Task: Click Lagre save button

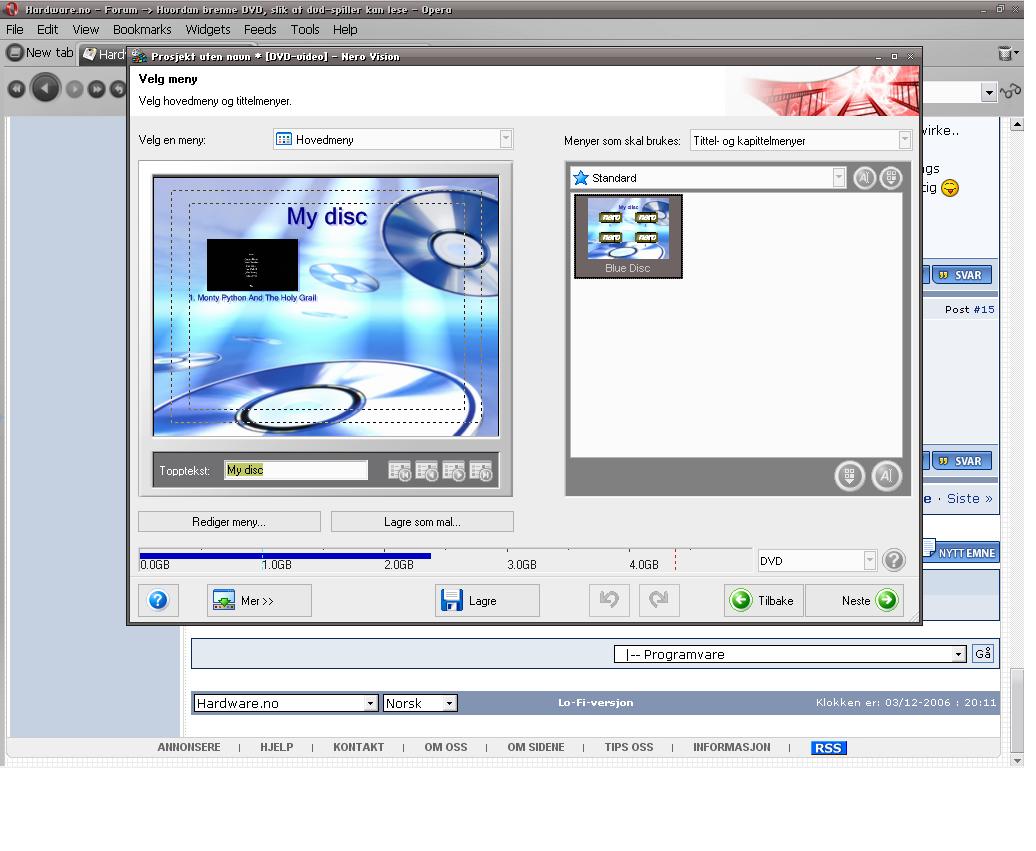Action: click(x=487, y=601)
